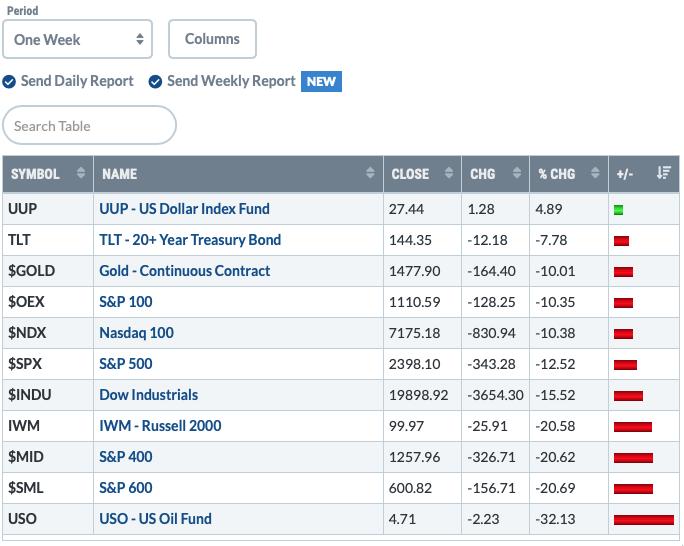Click the change value -830.94

[x=491, y=333]
